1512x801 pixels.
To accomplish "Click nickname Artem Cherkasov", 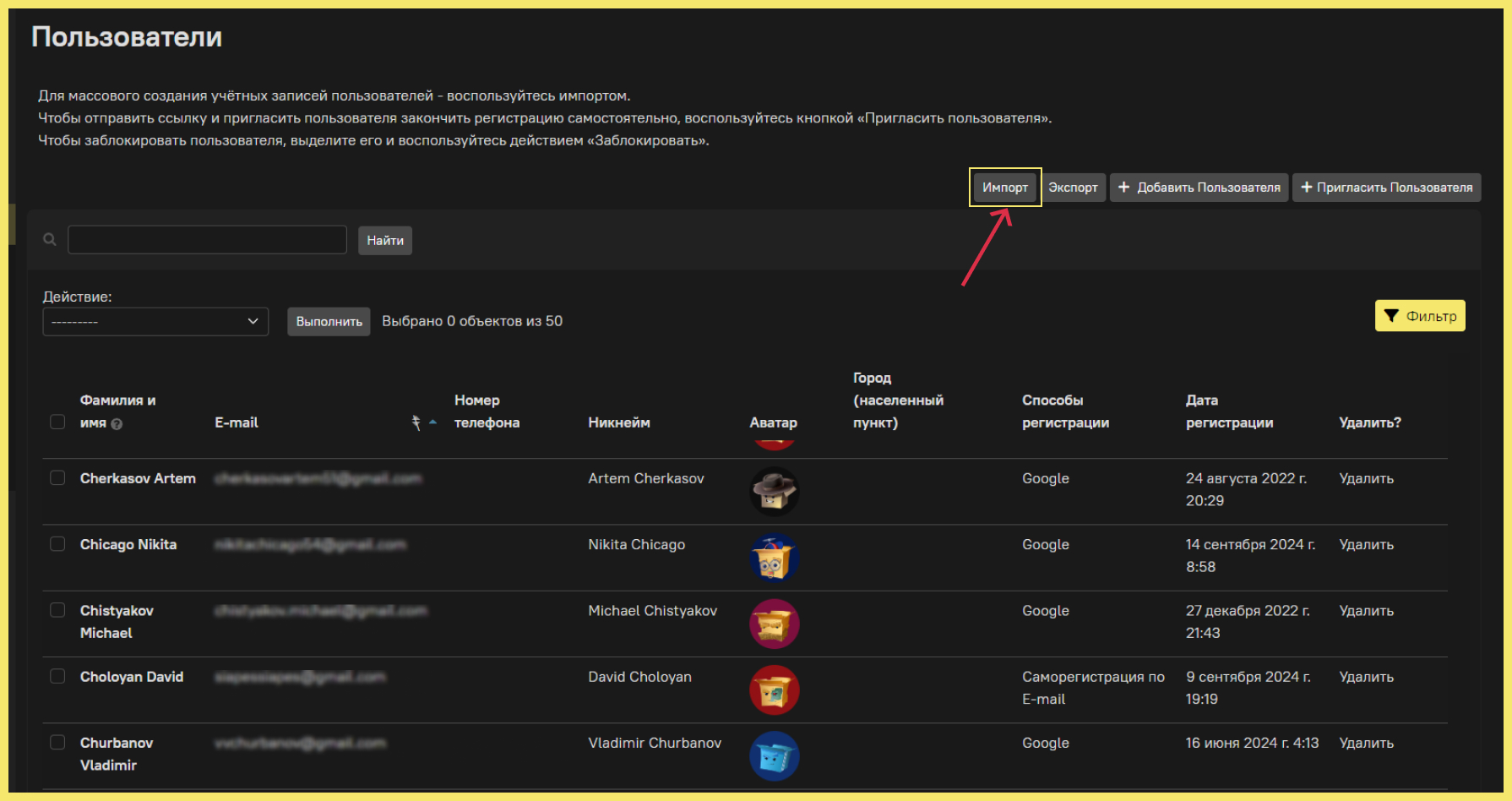I will [646, 478].
